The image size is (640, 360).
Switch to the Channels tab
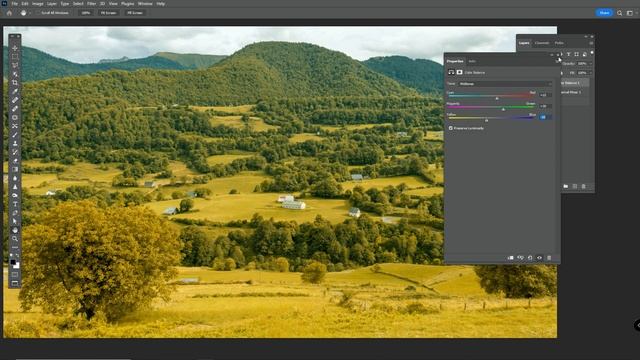click(x=542, y=43)
